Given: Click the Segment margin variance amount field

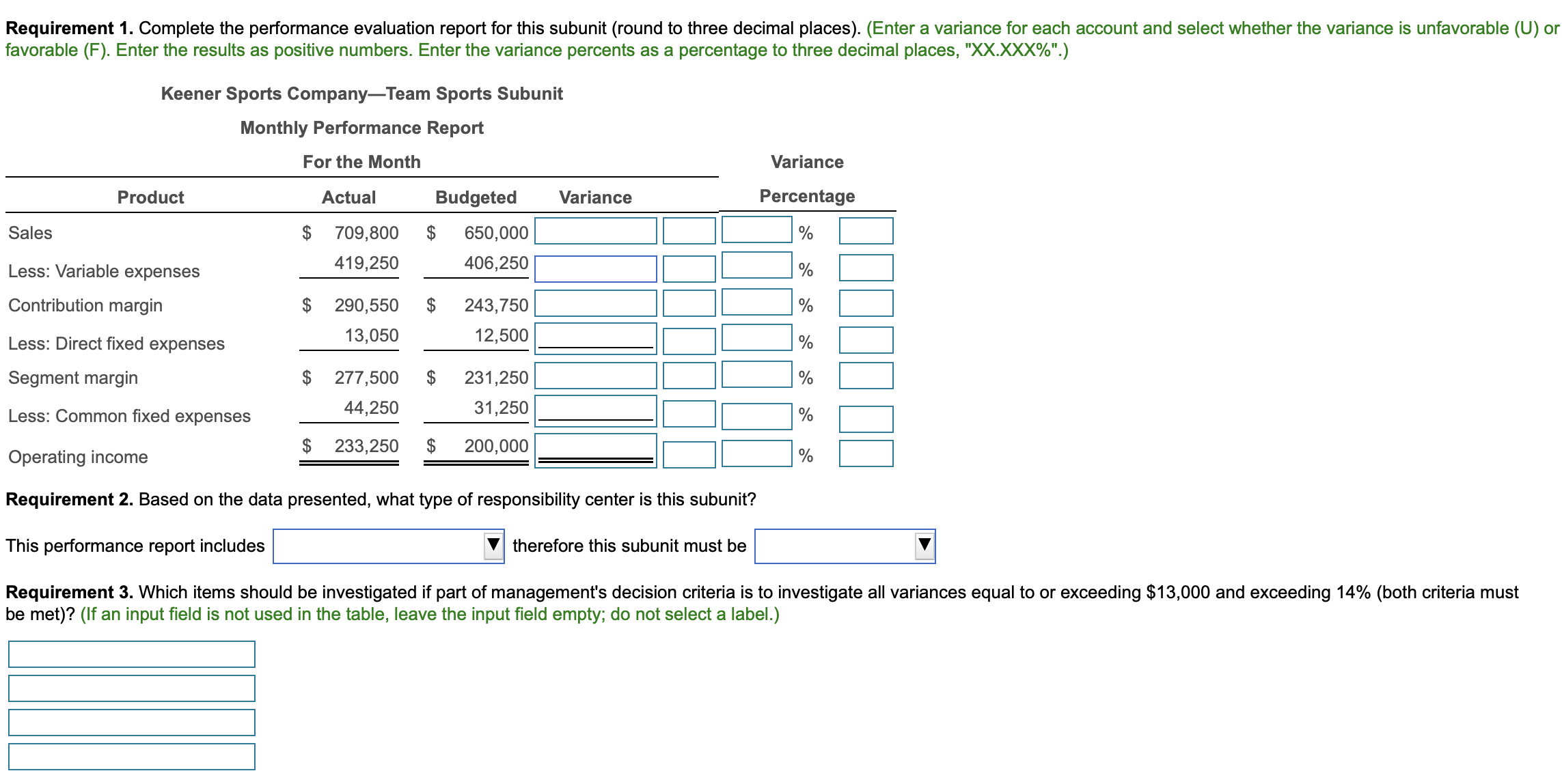Looking at the screenshot, I should (595, 376).
